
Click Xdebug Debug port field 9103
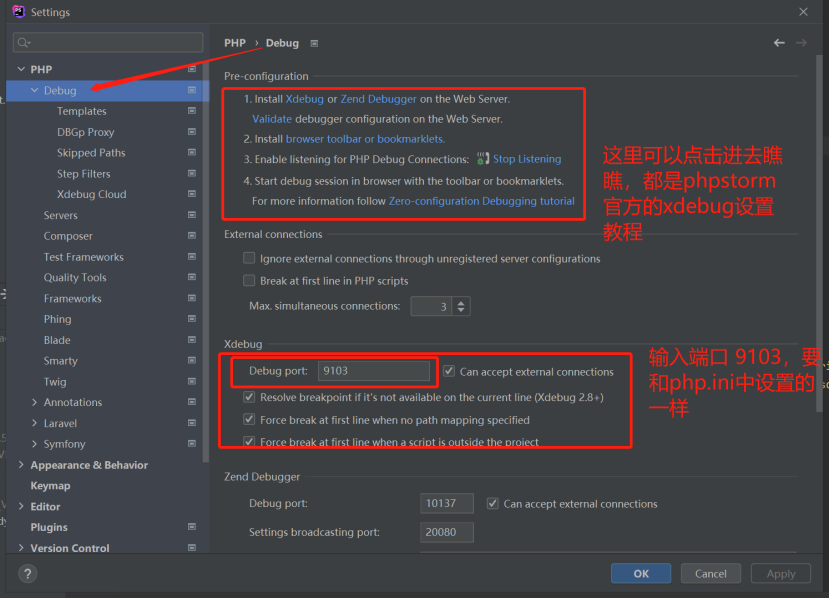pos(374,371)
